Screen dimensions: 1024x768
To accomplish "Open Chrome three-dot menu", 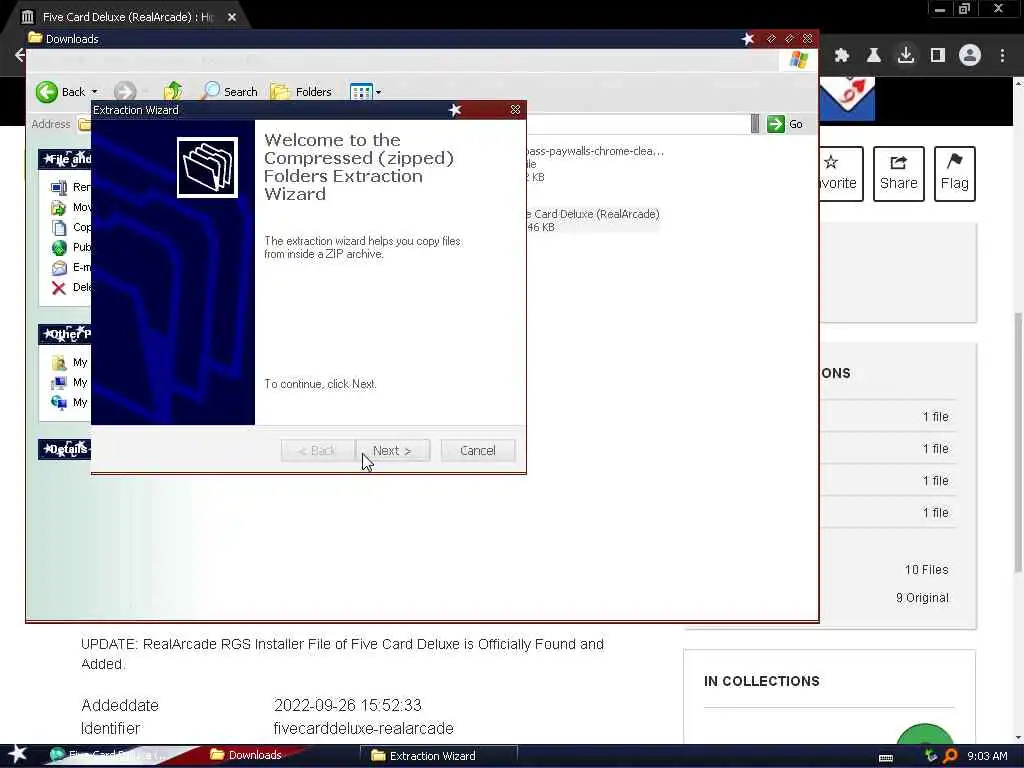I will click(x=1002, y=56).
